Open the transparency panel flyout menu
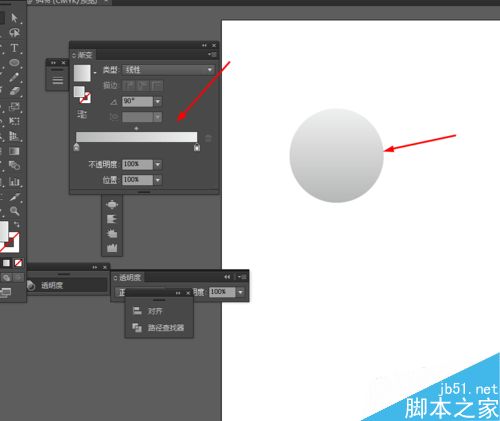500x421 pixels. pyautogui.click(x=242, y=277)
